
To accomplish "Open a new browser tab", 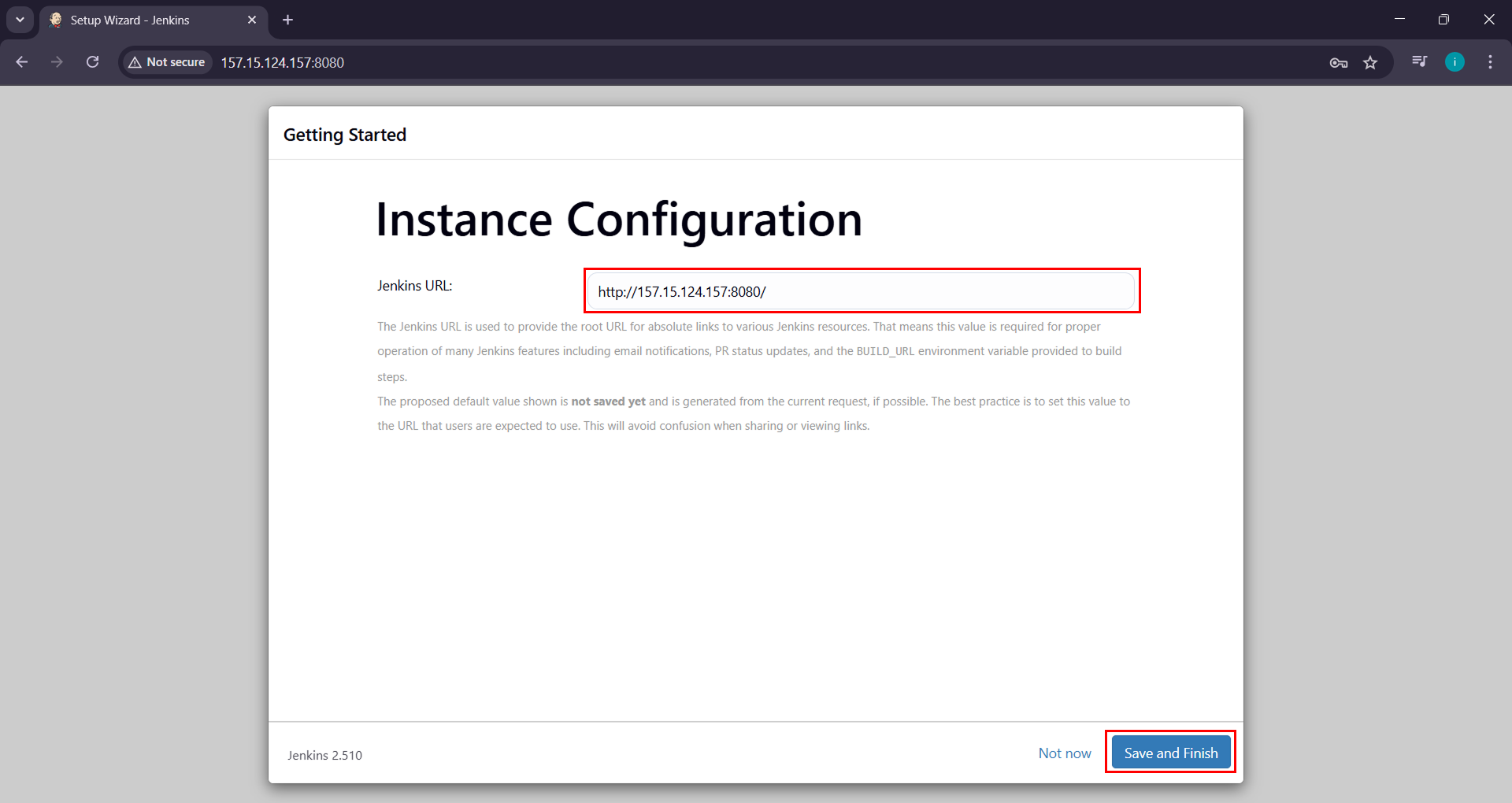I will 287,20.
